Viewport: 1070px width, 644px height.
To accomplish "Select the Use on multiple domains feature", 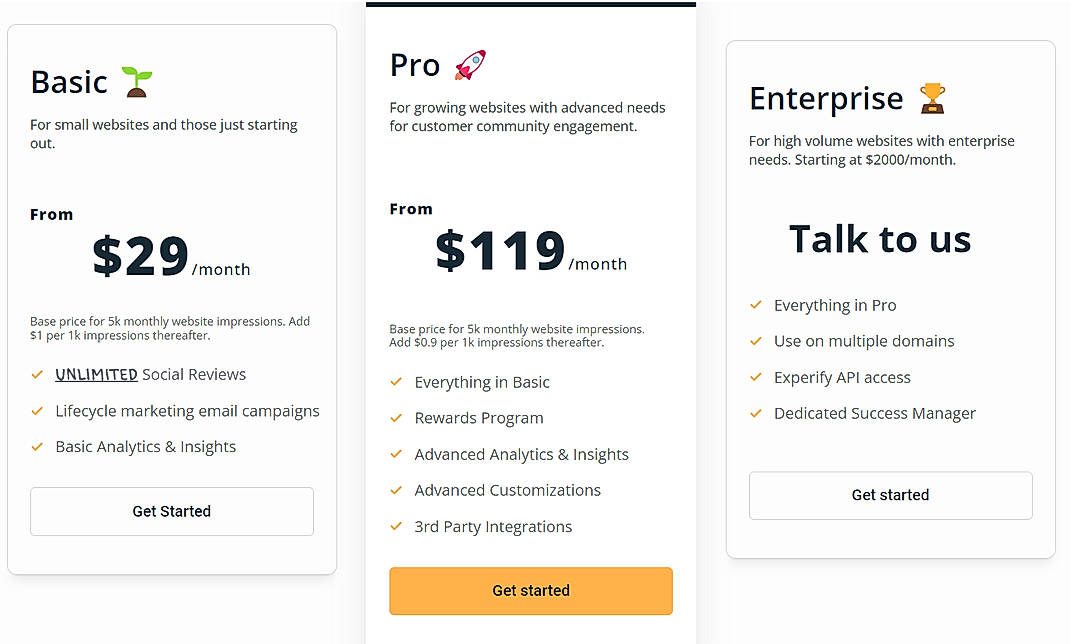I will (864, 341).
